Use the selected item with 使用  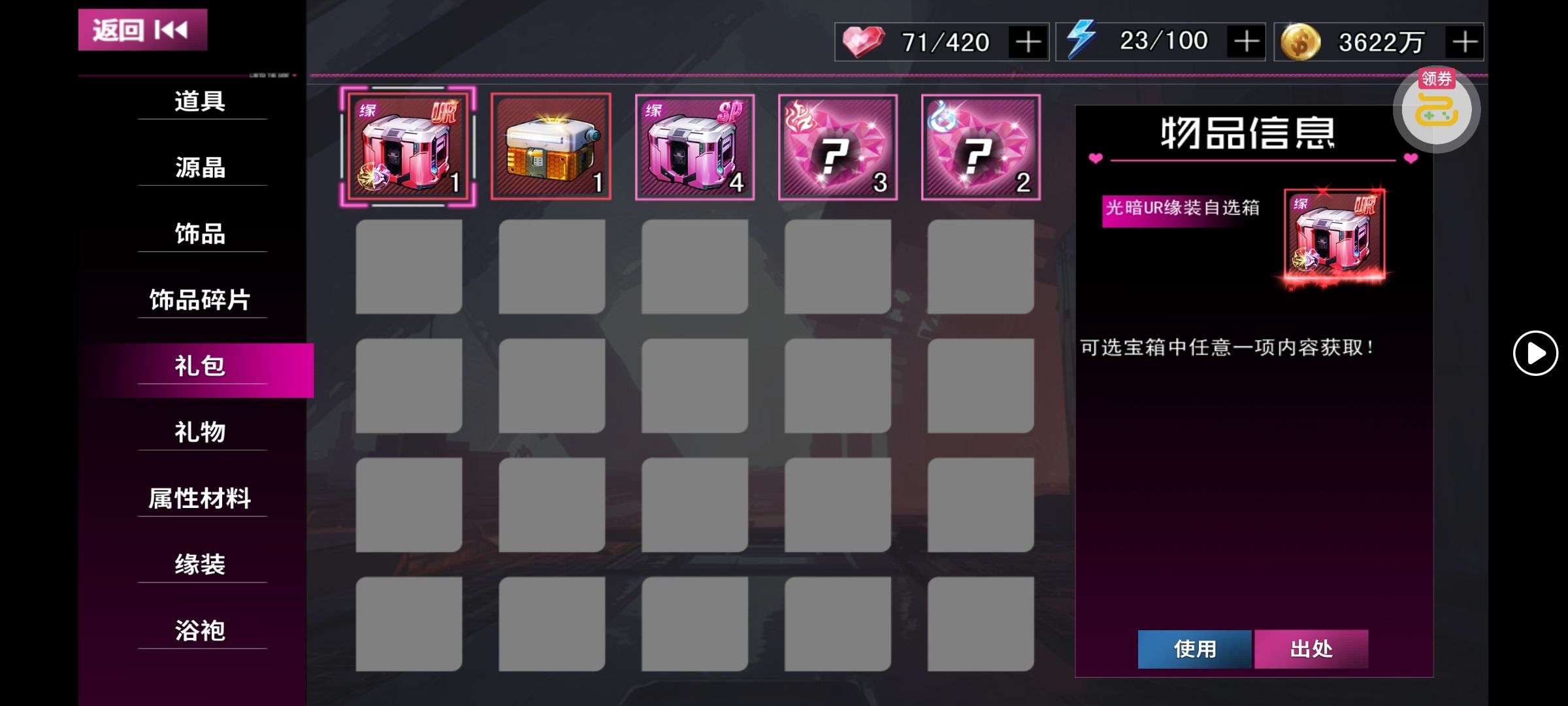click(x=1194, y=648)
